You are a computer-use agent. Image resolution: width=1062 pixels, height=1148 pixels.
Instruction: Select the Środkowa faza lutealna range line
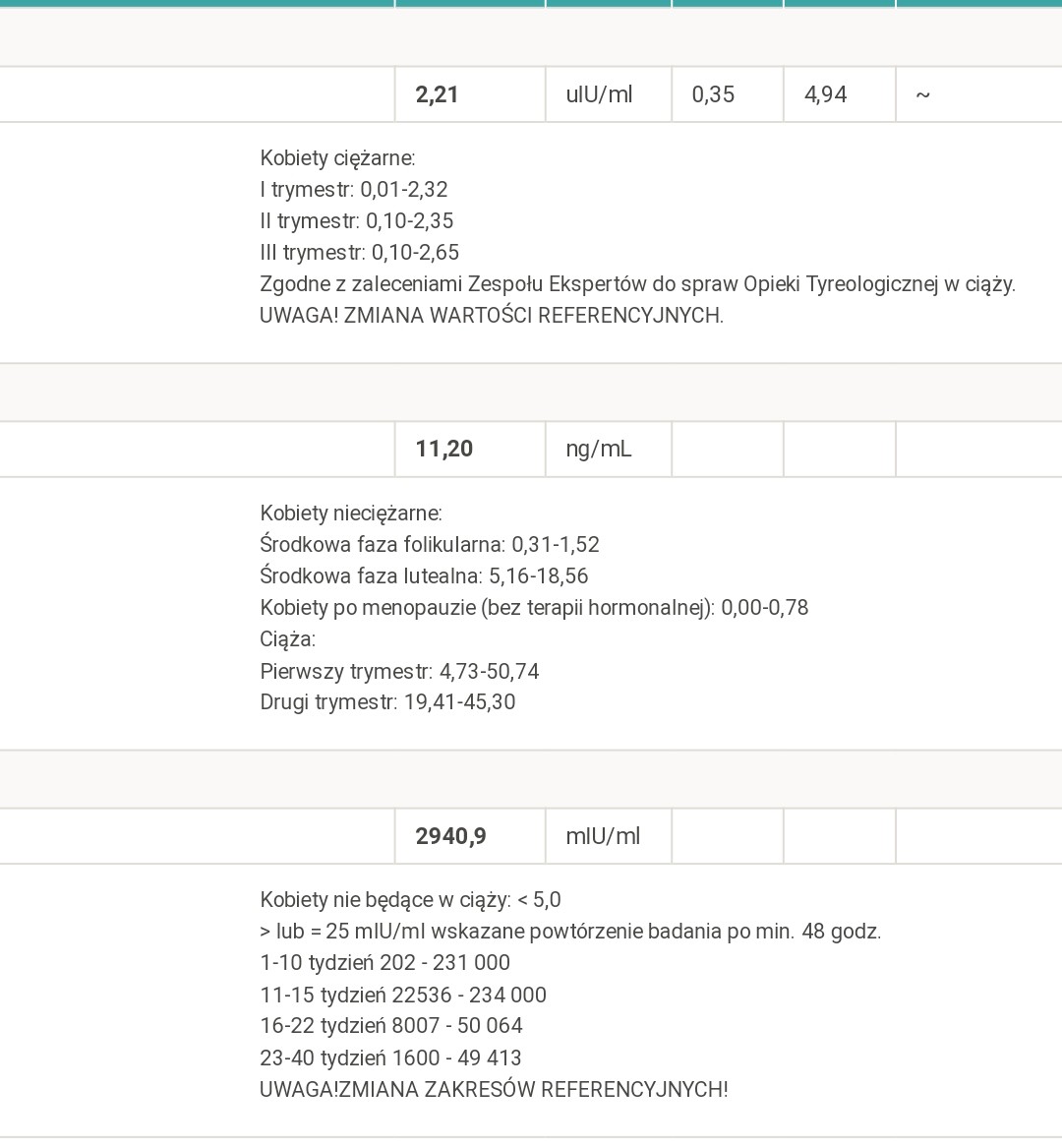424,576
